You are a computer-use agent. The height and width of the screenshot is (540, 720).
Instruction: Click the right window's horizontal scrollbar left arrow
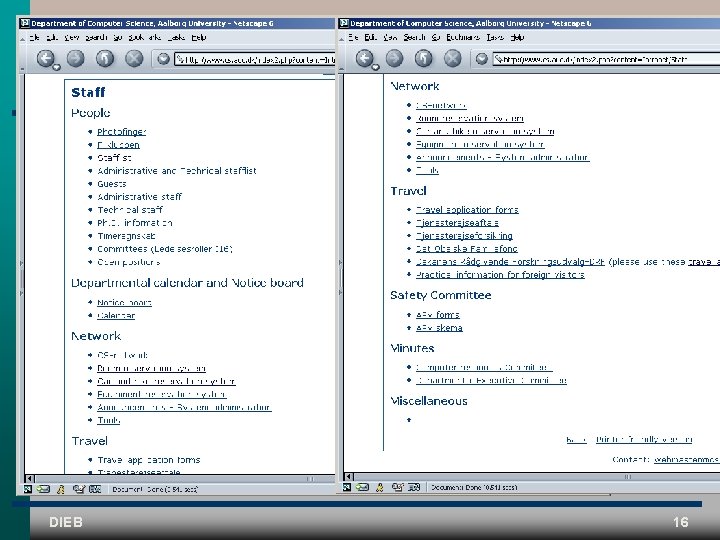point(348,477)
